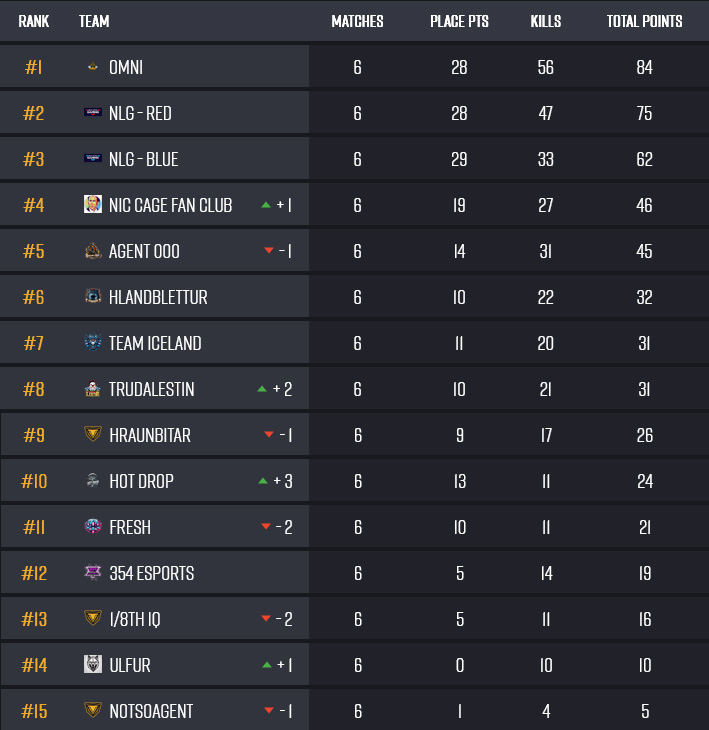Click the Ulfur wolf avatar icon
The image size is (709, 730).
tap(93, 664)
